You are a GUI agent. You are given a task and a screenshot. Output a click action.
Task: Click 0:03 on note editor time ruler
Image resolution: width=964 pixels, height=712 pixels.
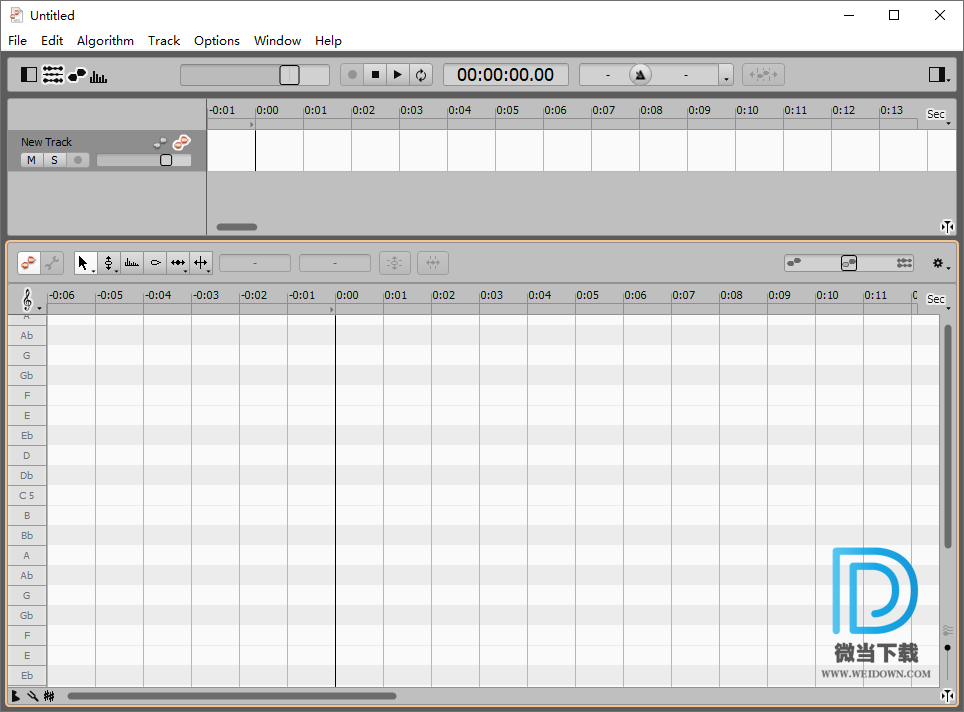pyautogui.click(x=491, y=295)
